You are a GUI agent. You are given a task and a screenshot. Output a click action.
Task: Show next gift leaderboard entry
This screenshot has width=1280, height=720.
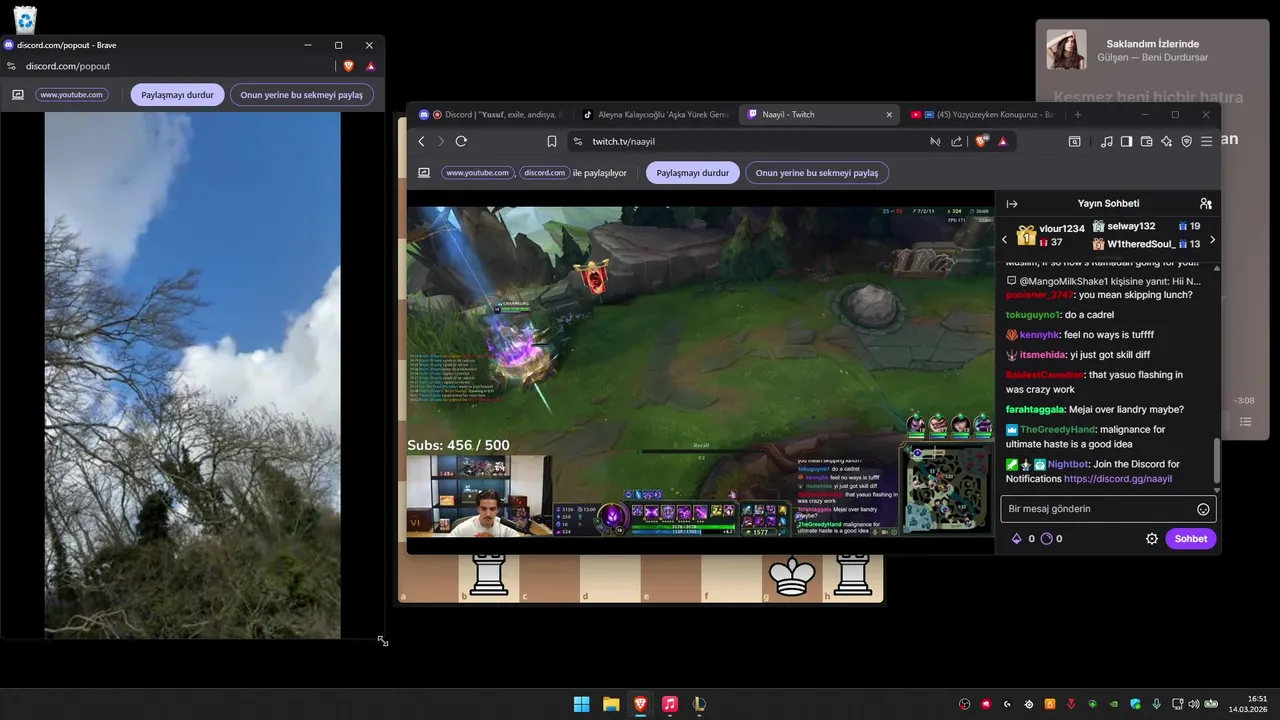pos(1212,240)
